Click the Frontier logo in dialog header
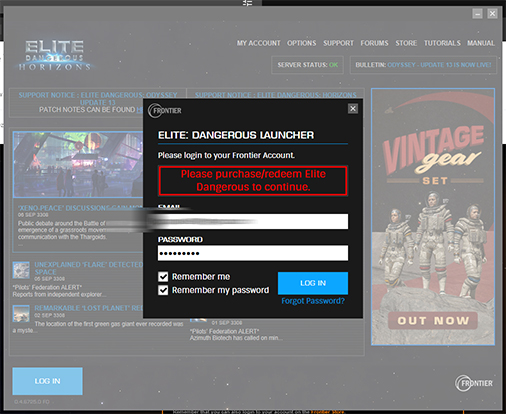The image size is (506, 414). pyautogui.click(x=165, y=110)
